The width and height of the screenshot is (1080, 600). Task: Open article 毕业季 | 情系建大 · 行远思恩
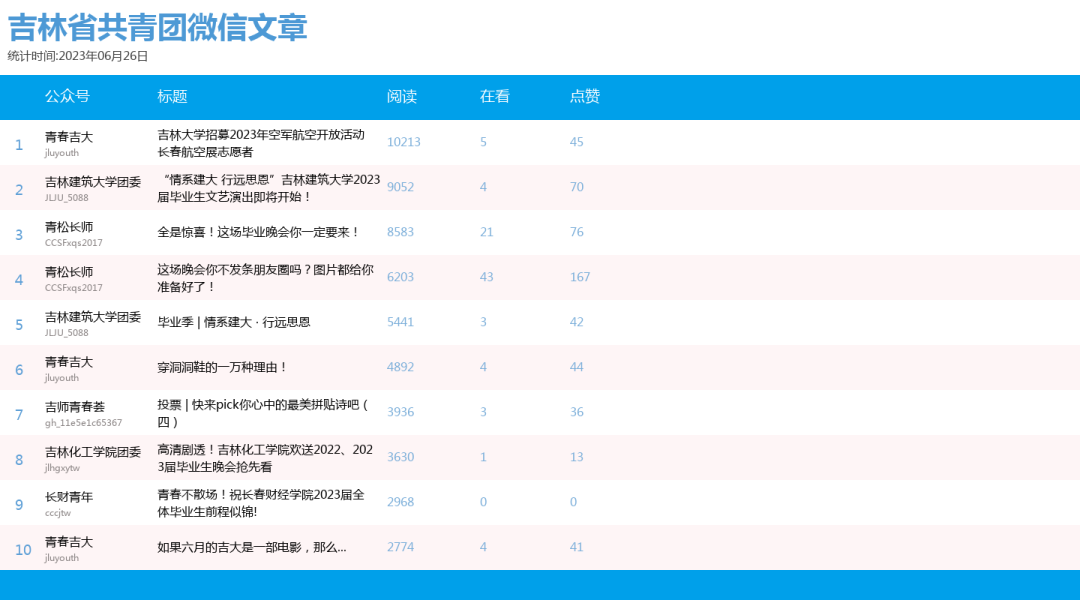click(234, 322)
